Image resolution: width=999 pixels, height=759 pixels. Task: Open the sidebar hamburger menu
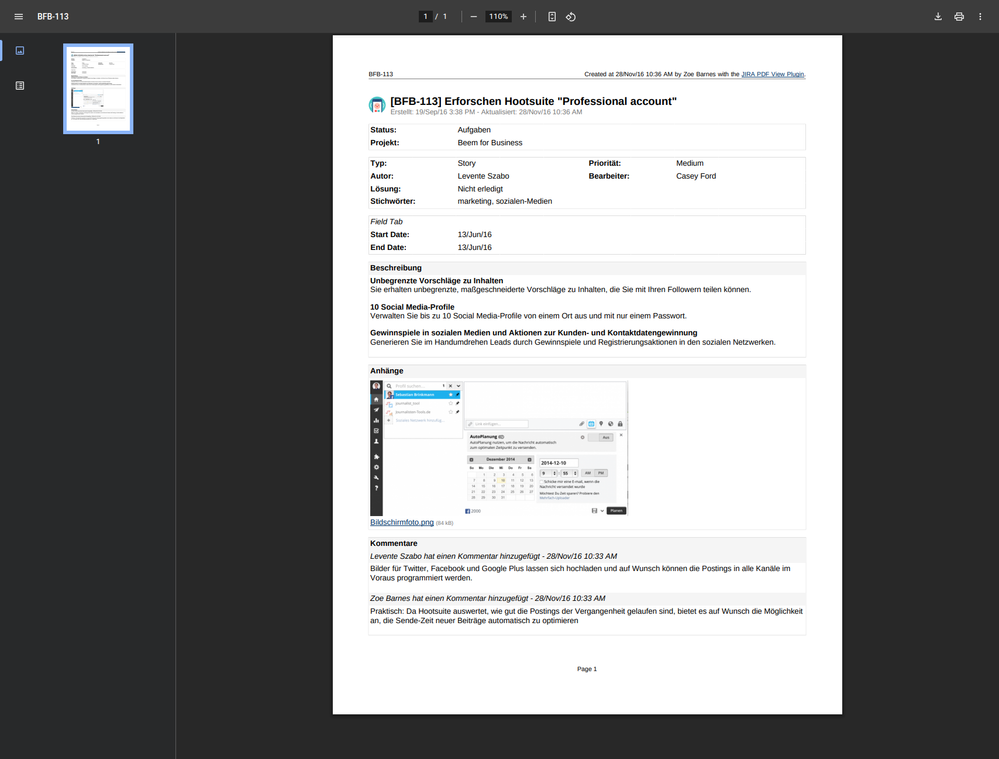pos(18,17)
